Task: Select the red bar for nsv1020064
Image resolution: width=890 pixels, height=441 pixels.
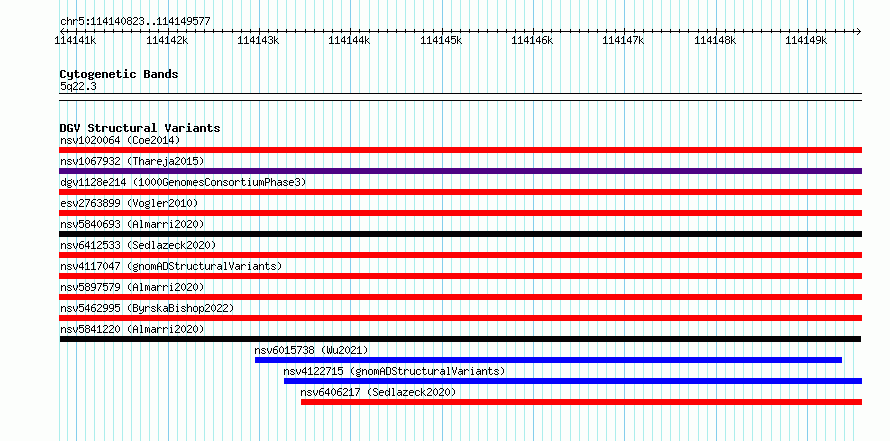Action: 460,150
